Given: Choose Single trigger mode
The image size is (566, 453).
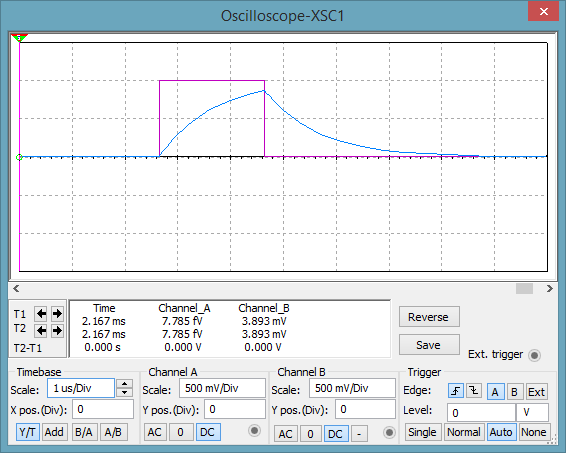Looking at the screenshot, I should point(423,432).
